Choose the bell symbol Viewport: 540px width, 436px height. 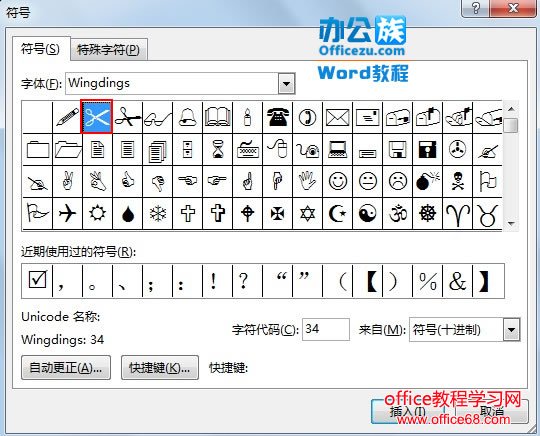(x=188, y=117)
